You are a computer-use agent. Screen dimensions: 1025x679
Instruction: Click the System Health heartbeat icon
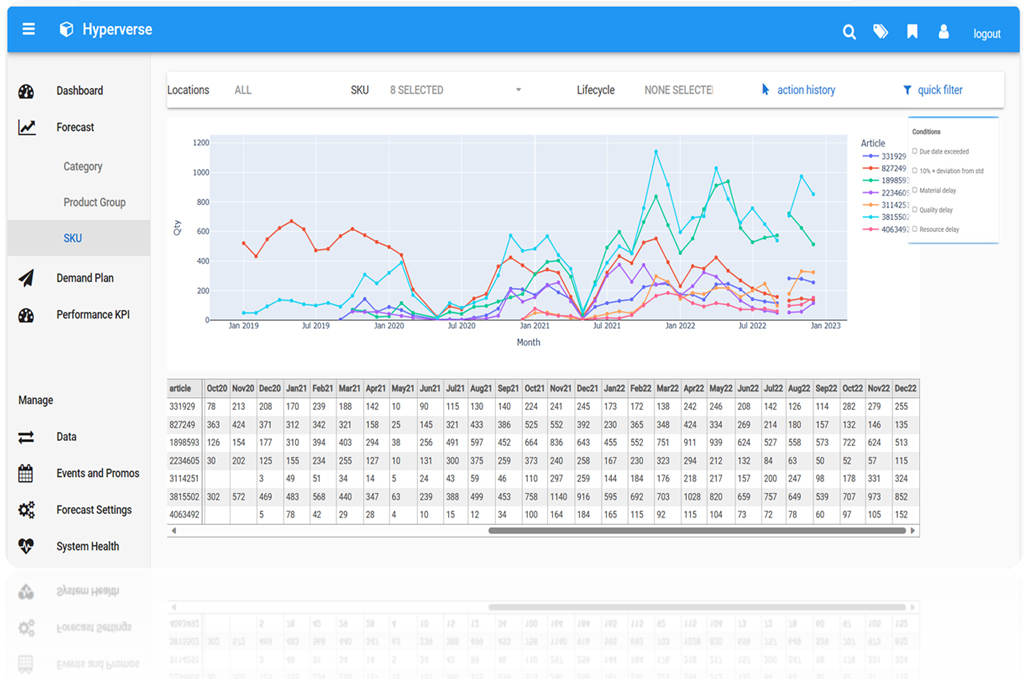pos(26,546)
